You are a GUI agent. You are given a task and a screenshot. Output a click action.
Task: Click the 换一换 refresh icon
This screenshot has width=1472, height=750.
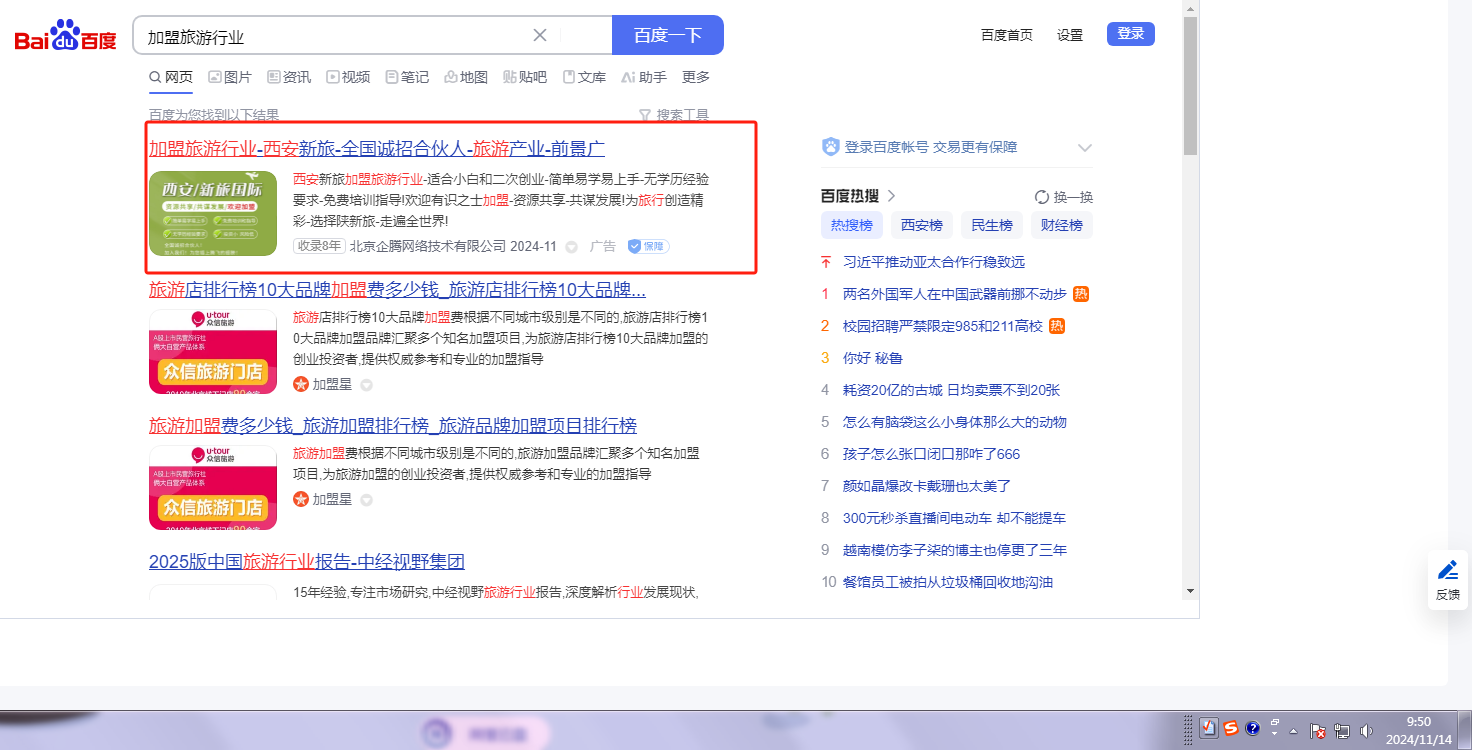point(1042,197)
